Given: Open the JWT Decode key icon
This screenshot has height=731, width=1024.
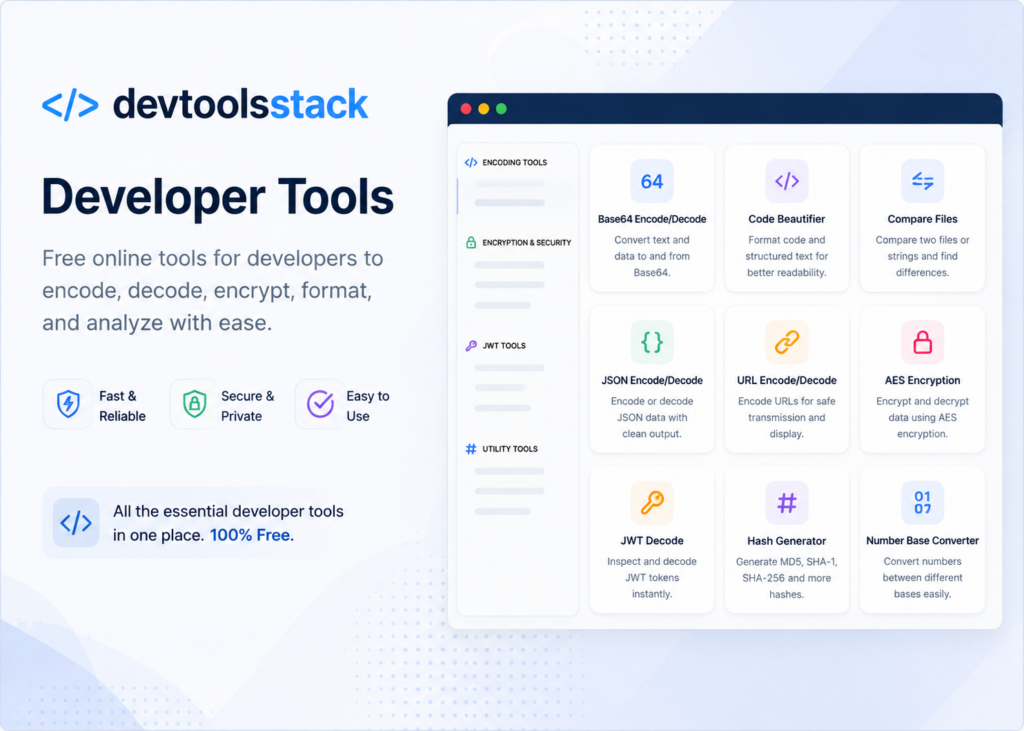Looking at the screenshot, I should click(652, 503).
